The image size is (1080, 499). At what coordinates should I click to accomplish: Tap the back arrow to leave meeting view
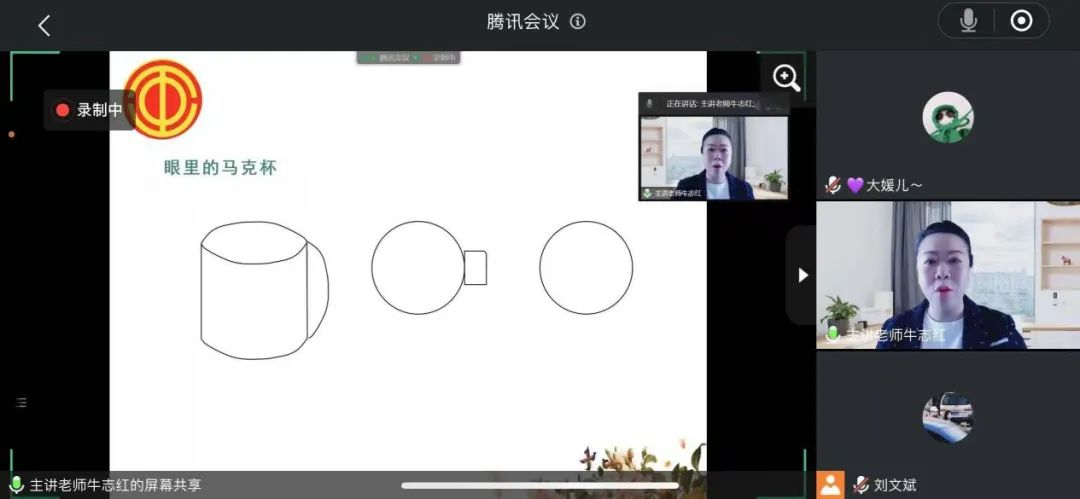click(x=44, y=26)
